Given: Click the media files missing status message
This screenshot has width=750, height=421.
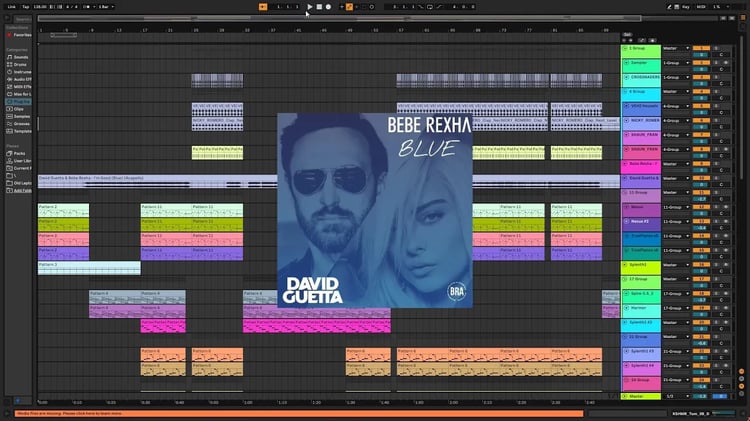Looking at the screenshot, I should pos(299,413).
